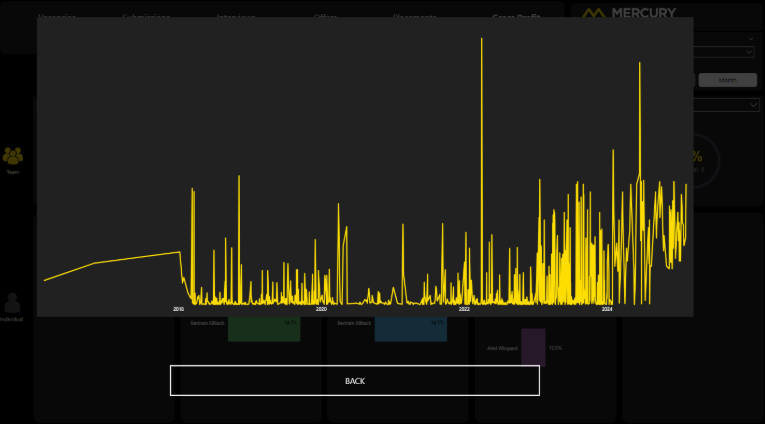Screen dimensions: 765x424
Task: Click the 2024 axis label on the chart
Action: click(x=606, y=309)
